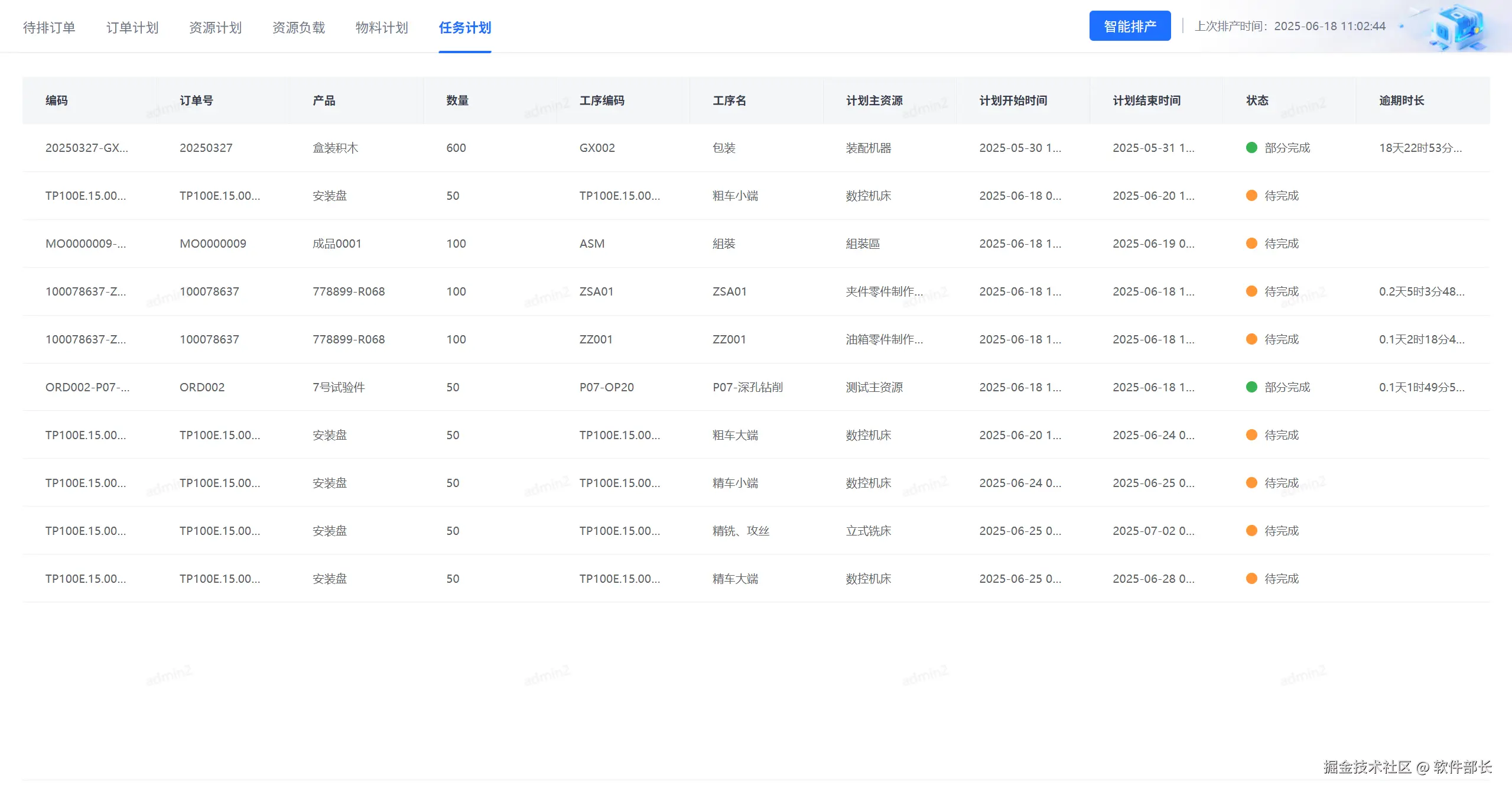Screen dimensions: 1512x795
Task: Click the 计划开始时间 column header
Action: point(1013,100)
